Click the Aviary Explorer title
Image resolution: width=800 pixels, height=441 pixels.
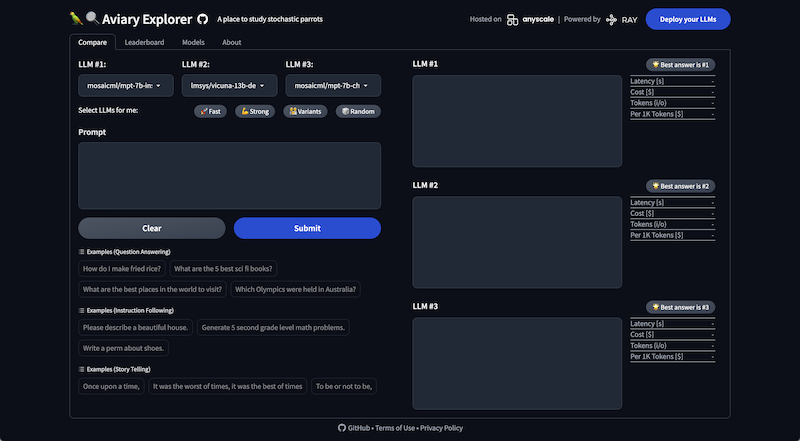click(x=147, y=19)
